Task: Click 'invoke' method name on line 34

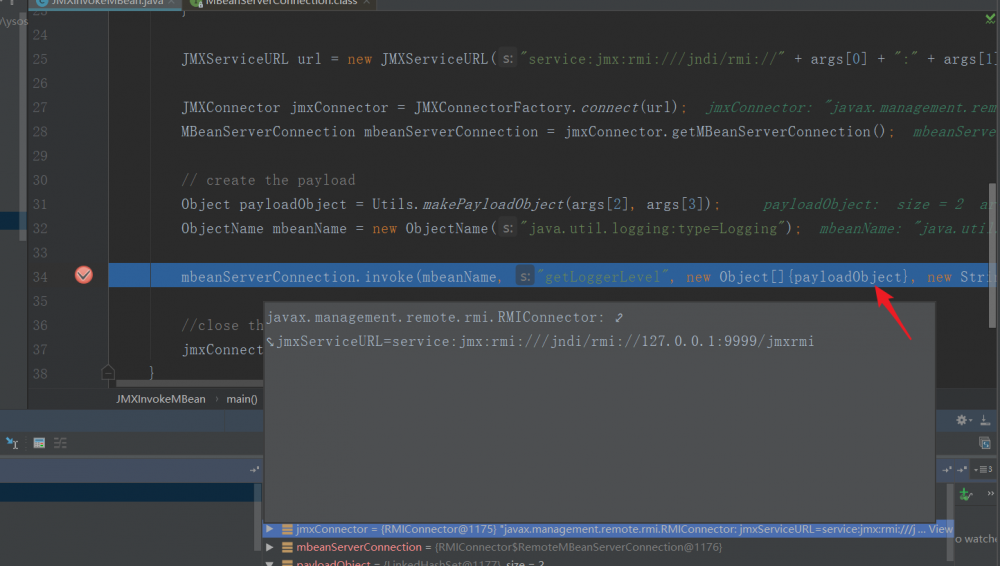Action: pyautogui.click(x=390, y=276)
